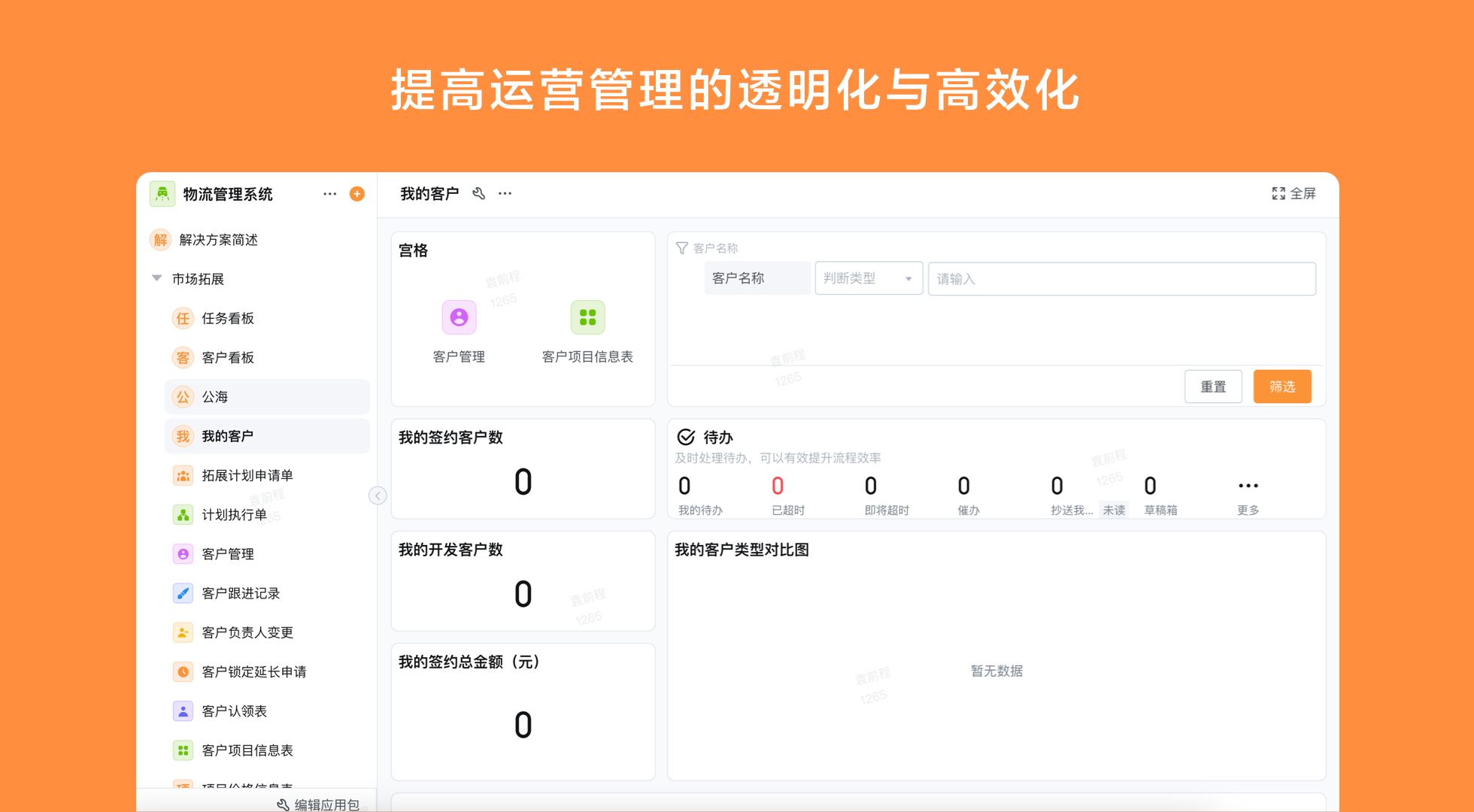The width and height of the screenshot is (1474, 812).
Task: Open the purple 客户管理 grid icon
Action: coord(459,317)
